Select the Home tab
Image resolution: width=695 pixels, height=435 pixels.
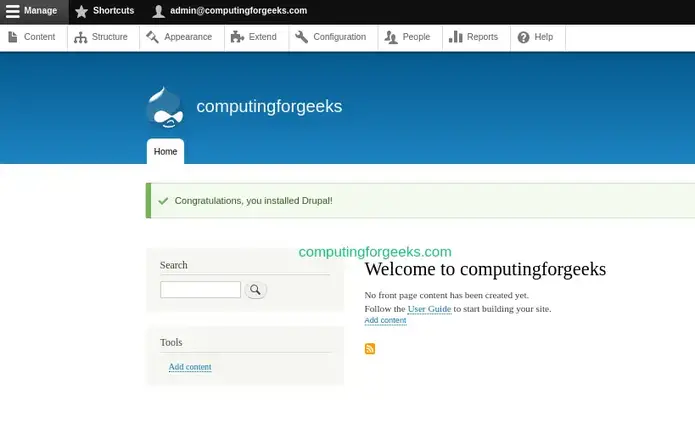165,152
